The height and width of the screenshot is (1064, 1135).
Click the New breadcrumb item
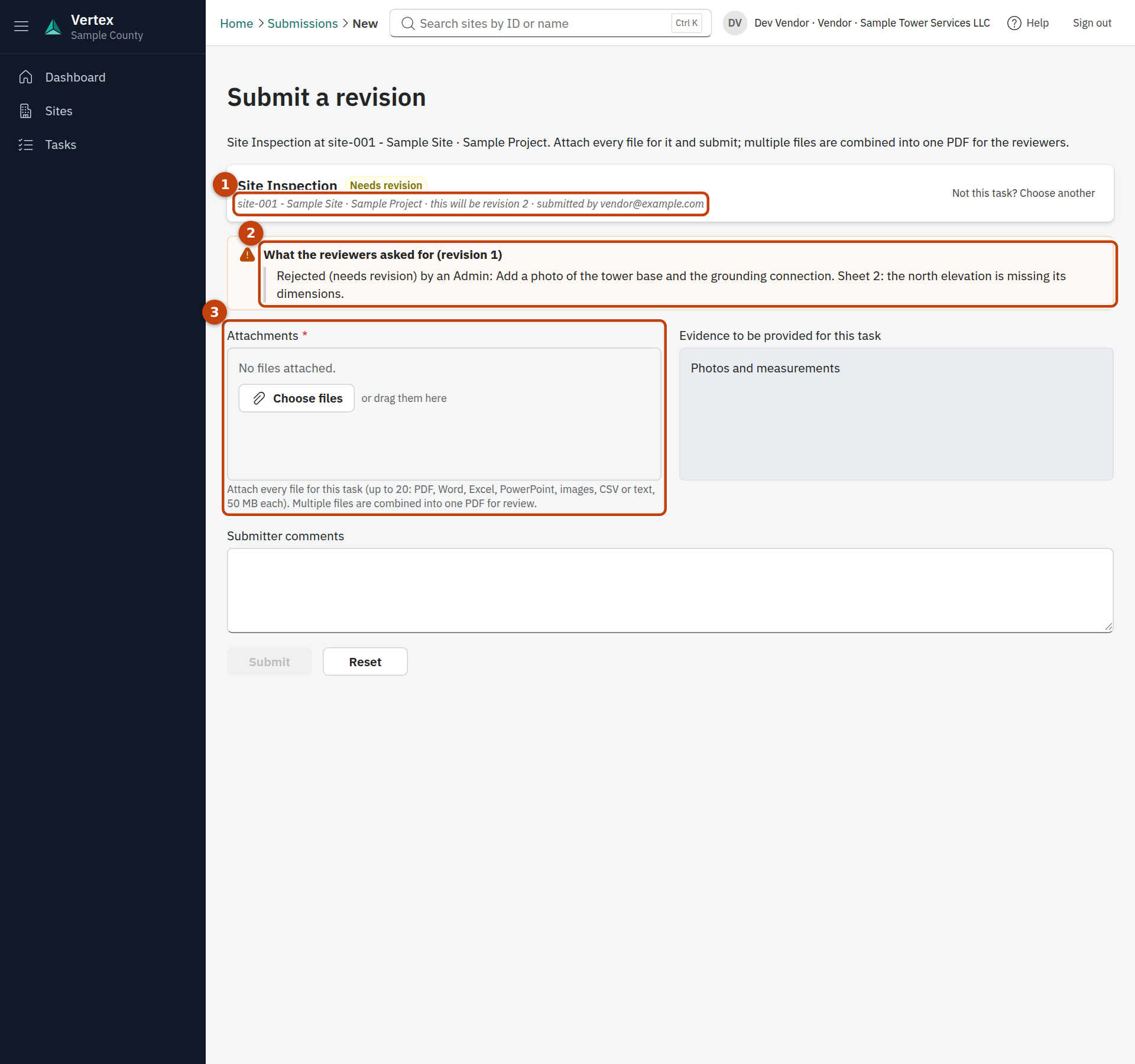365,24
